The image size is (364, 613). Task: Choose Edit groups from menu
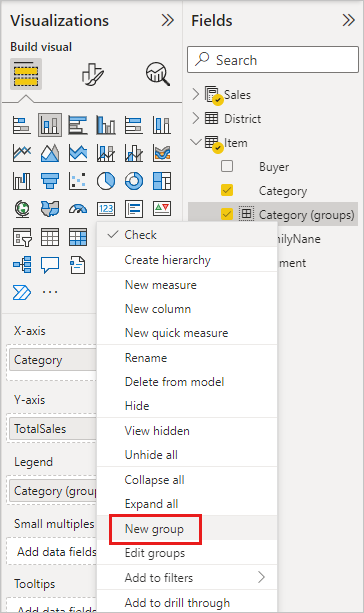(187, 553)
